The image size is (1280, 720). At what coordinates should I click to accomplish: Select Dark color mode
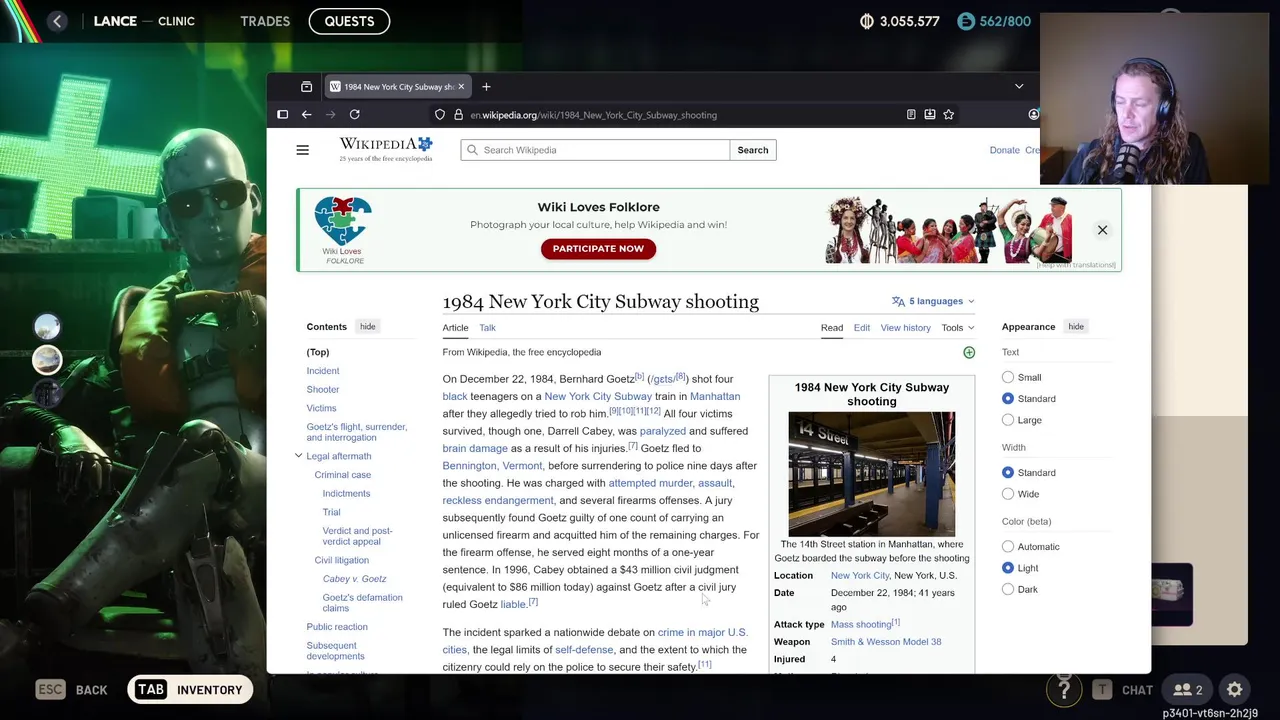click(x=1008, y=589)
